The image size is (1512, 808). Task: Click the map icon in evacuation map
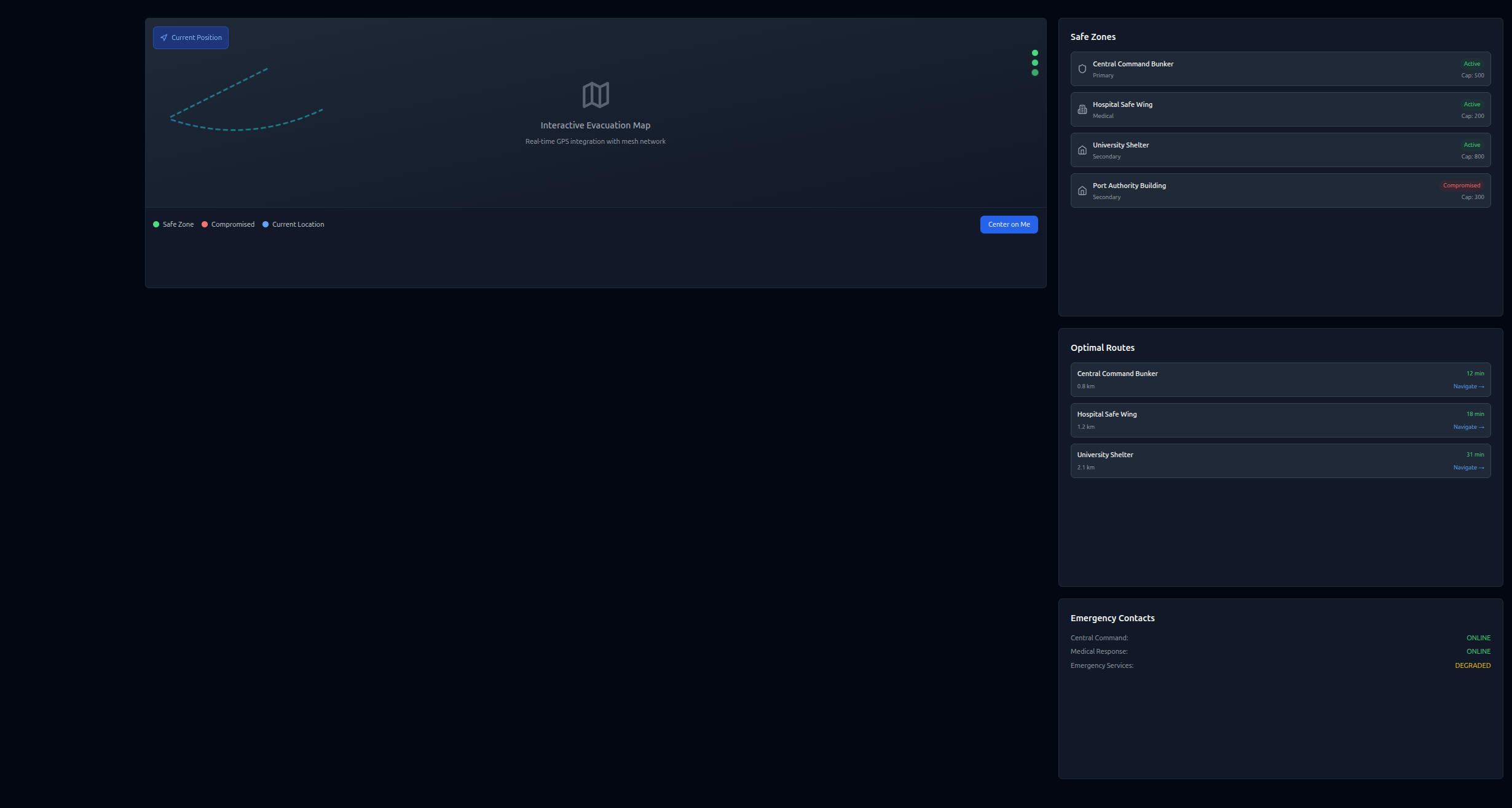point(595,95)
